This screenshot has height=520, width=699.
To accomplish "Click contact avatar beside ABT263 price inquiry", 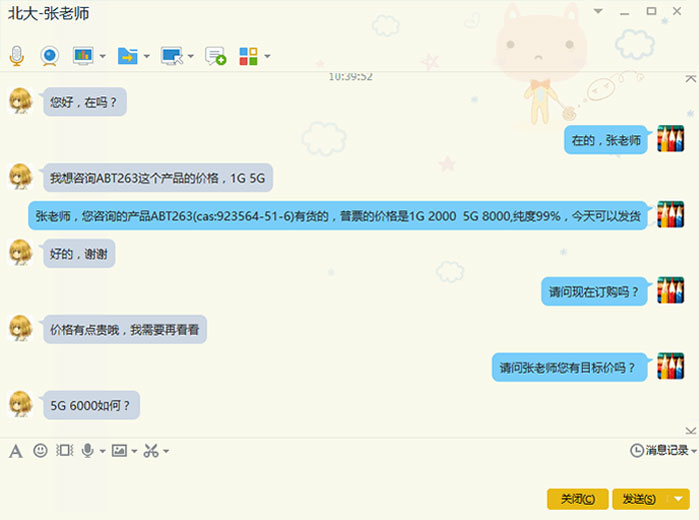I will (x=21, y=176).
